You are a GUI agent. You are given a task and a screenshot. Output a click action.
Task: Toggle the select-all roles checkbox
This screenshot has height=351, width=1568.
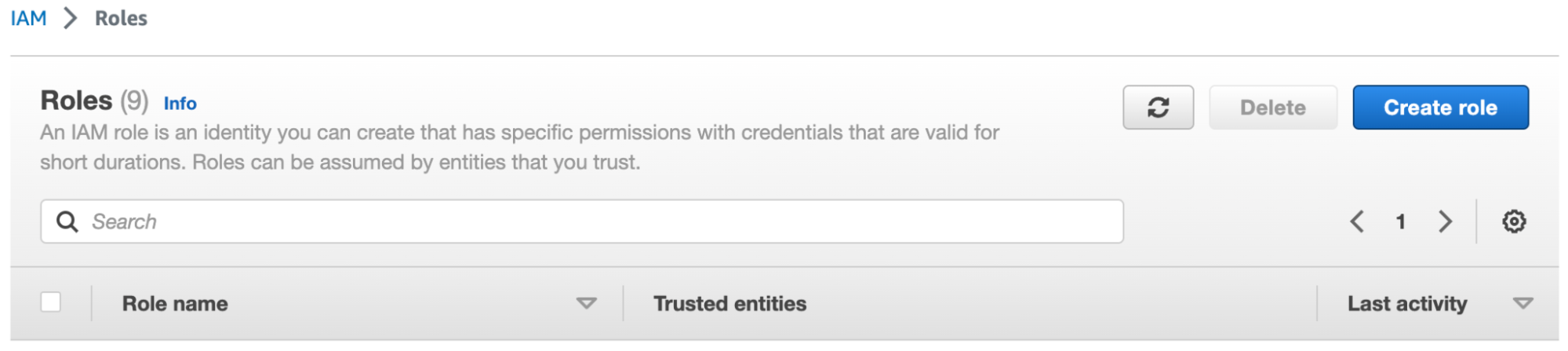point(51,302)
